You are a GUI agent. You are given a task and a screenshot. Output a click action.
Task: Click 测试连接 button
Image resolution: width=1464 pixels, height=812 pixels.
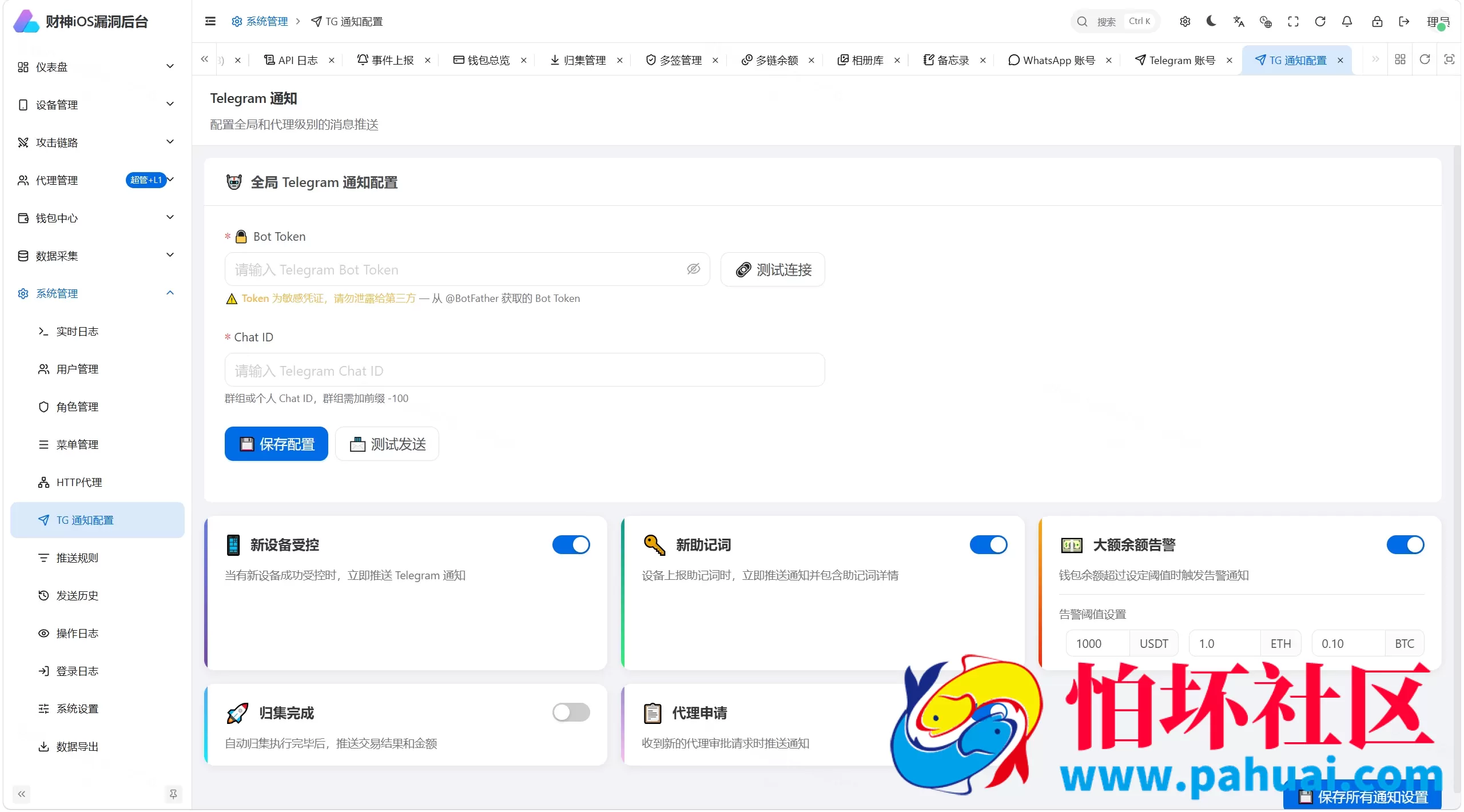pos(773,269)
